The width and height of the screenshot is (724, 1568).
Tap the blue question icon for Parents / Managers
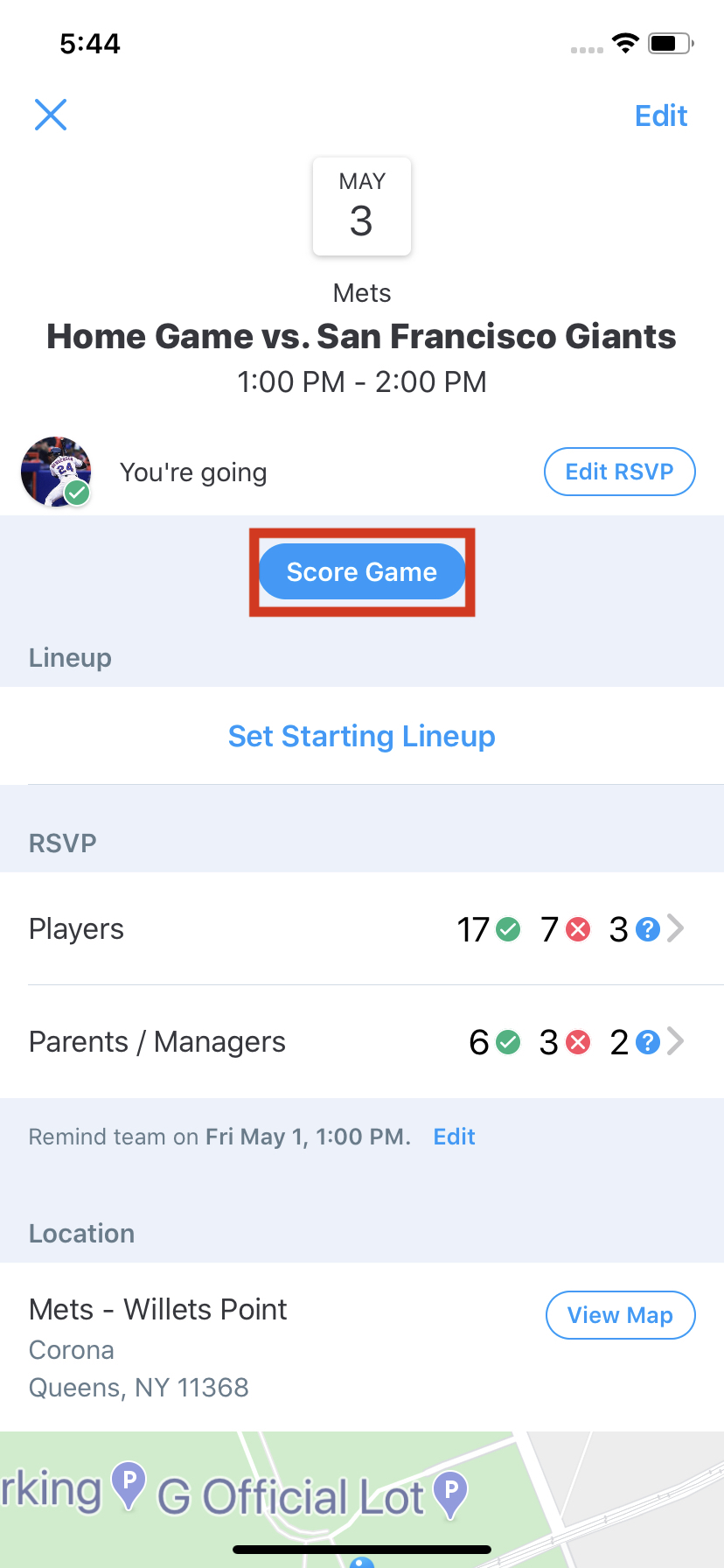pos(648,1042)
